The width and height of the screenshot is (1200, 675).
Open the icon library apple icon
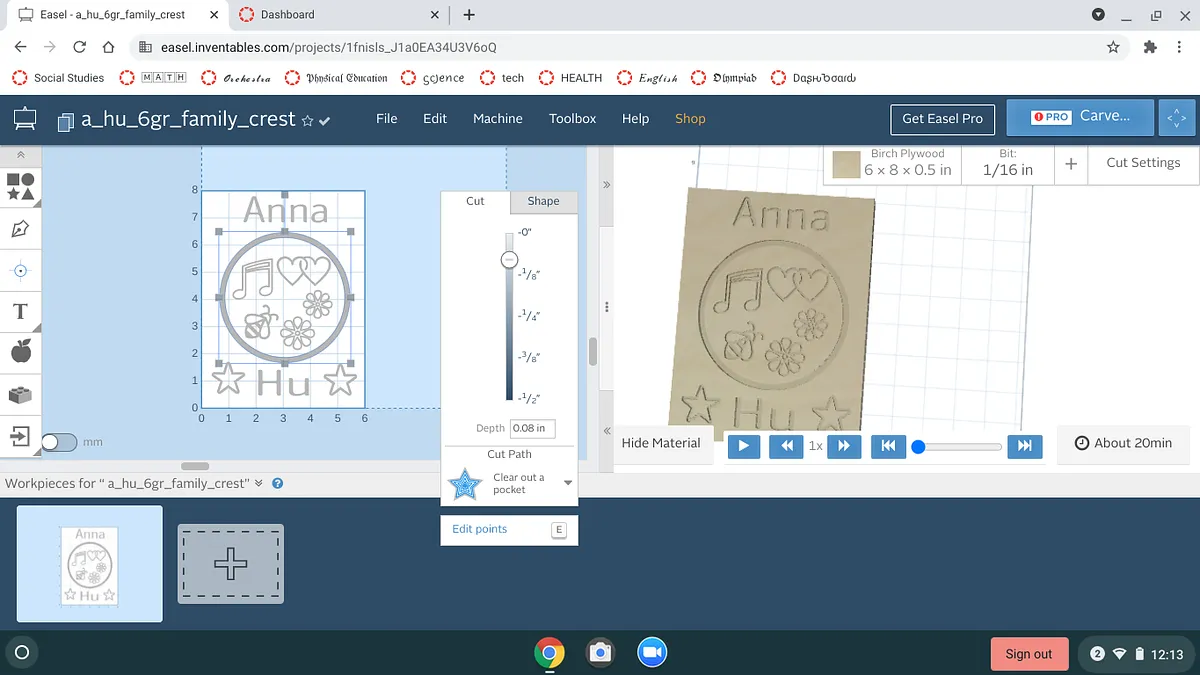(21, 352)
